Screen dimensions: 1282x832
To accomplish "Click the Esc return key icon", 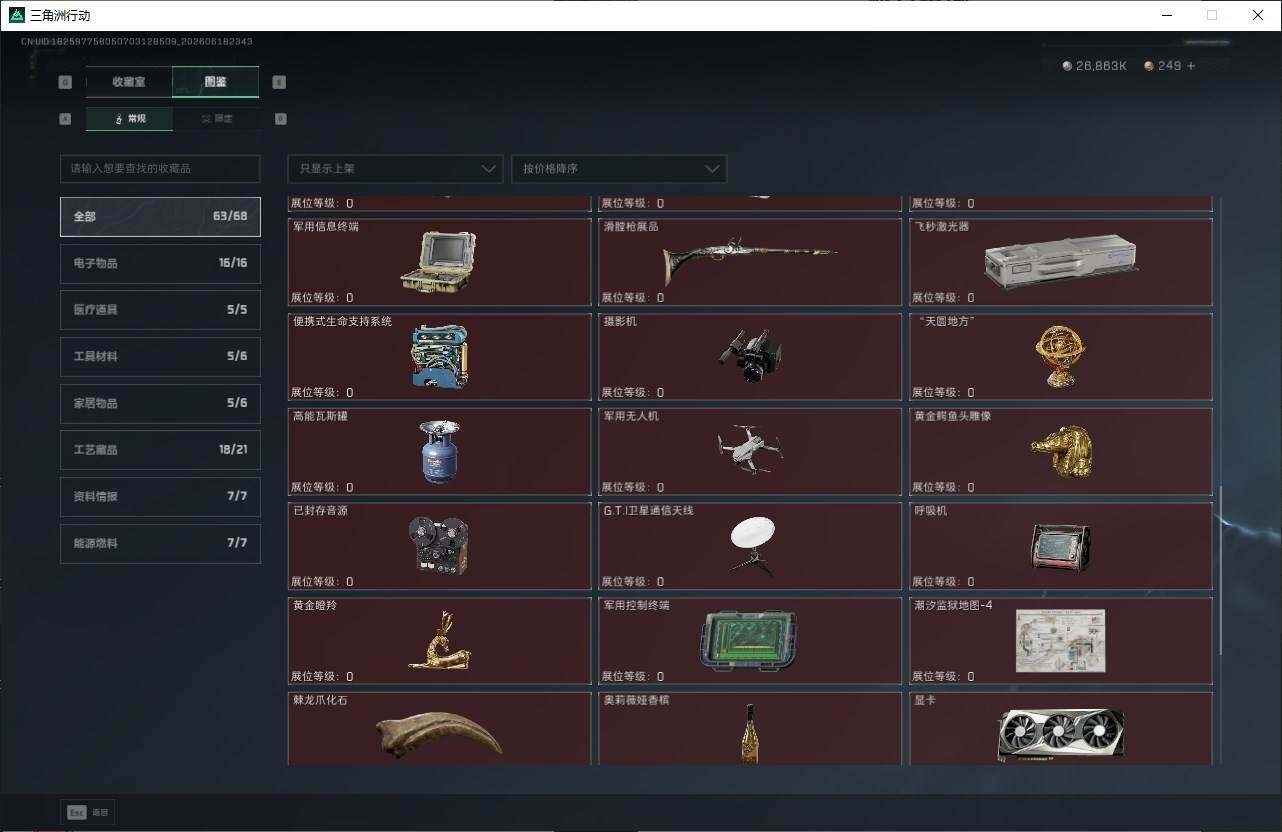I will coord(76,813).
